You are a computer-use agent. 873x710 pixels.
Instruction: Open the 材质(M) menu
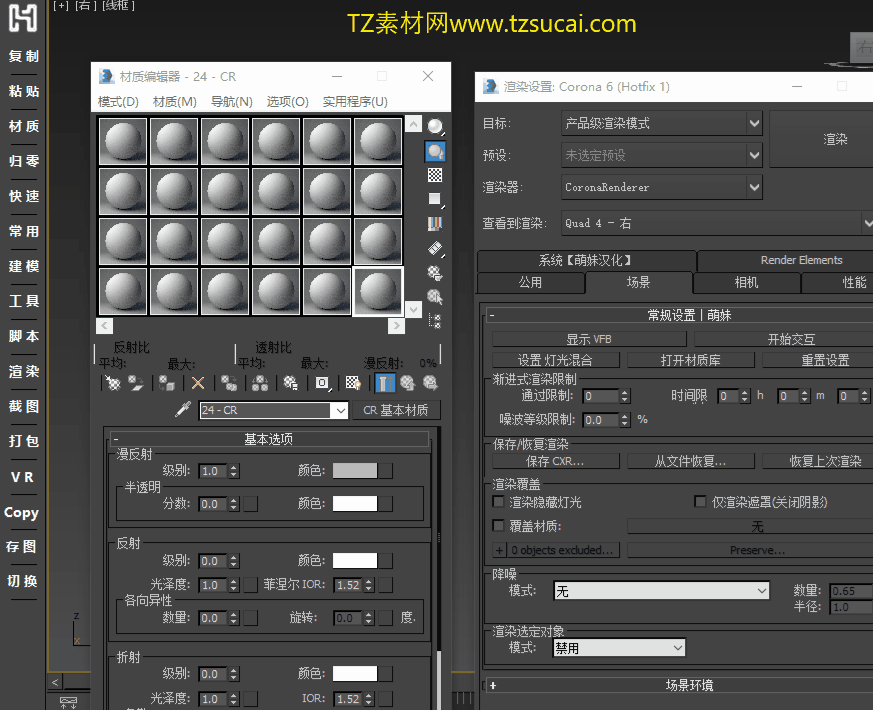point(175,102)
